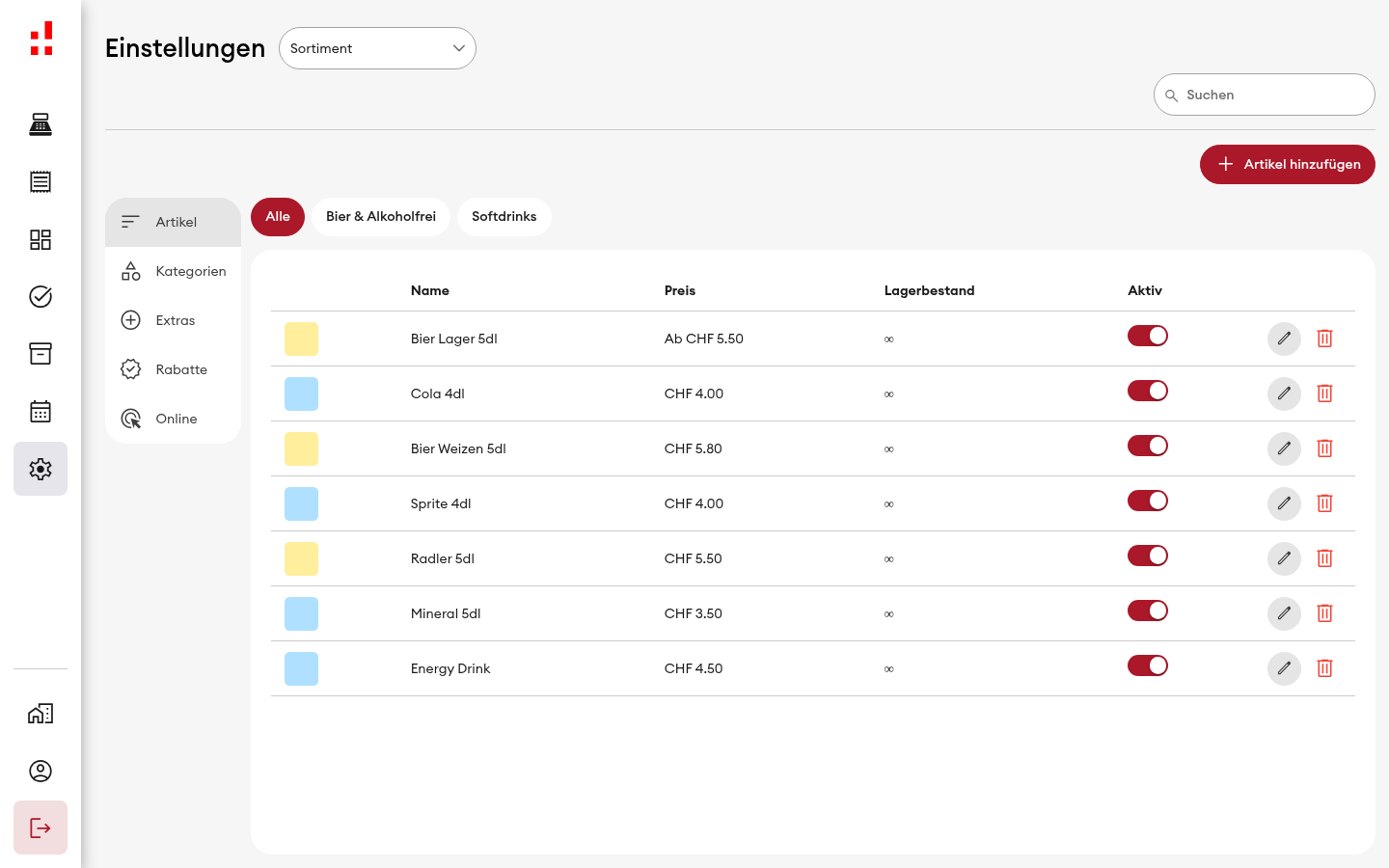Click the red logout icon
The width and height of the screenshot is (1389, 868).
click(41, 827)
